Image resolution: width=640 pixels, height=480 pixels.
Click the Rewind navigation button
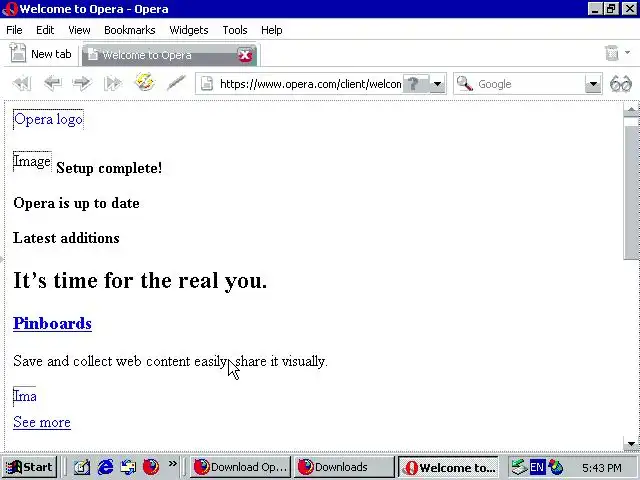(x=22, y=84)
